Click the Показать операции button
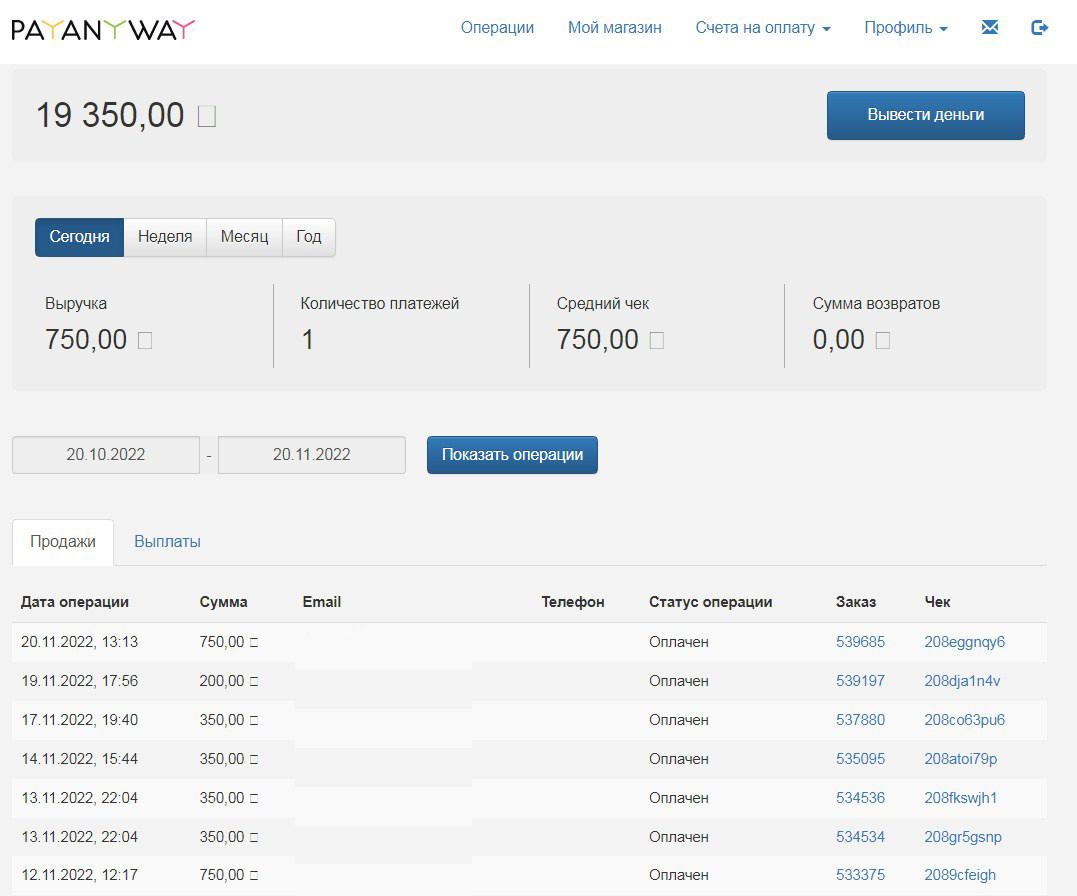Viewport: 1077px width, 896px height. (512, 454)
